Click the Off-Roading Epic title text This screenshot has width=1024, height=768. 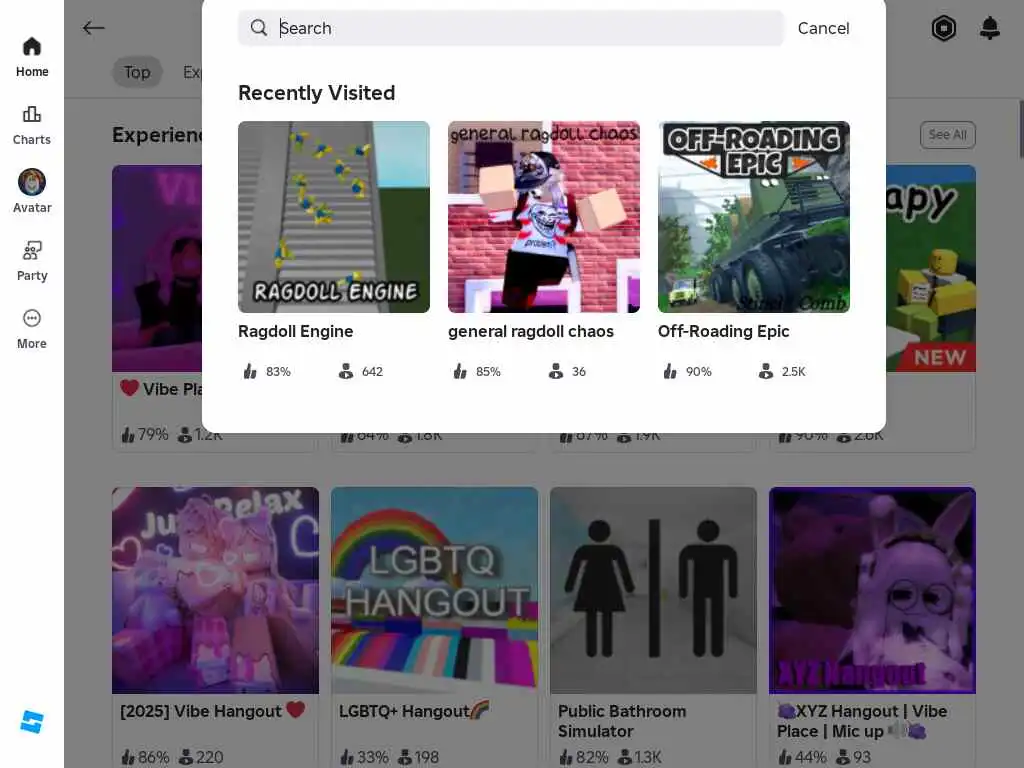[x=723, y=331]
